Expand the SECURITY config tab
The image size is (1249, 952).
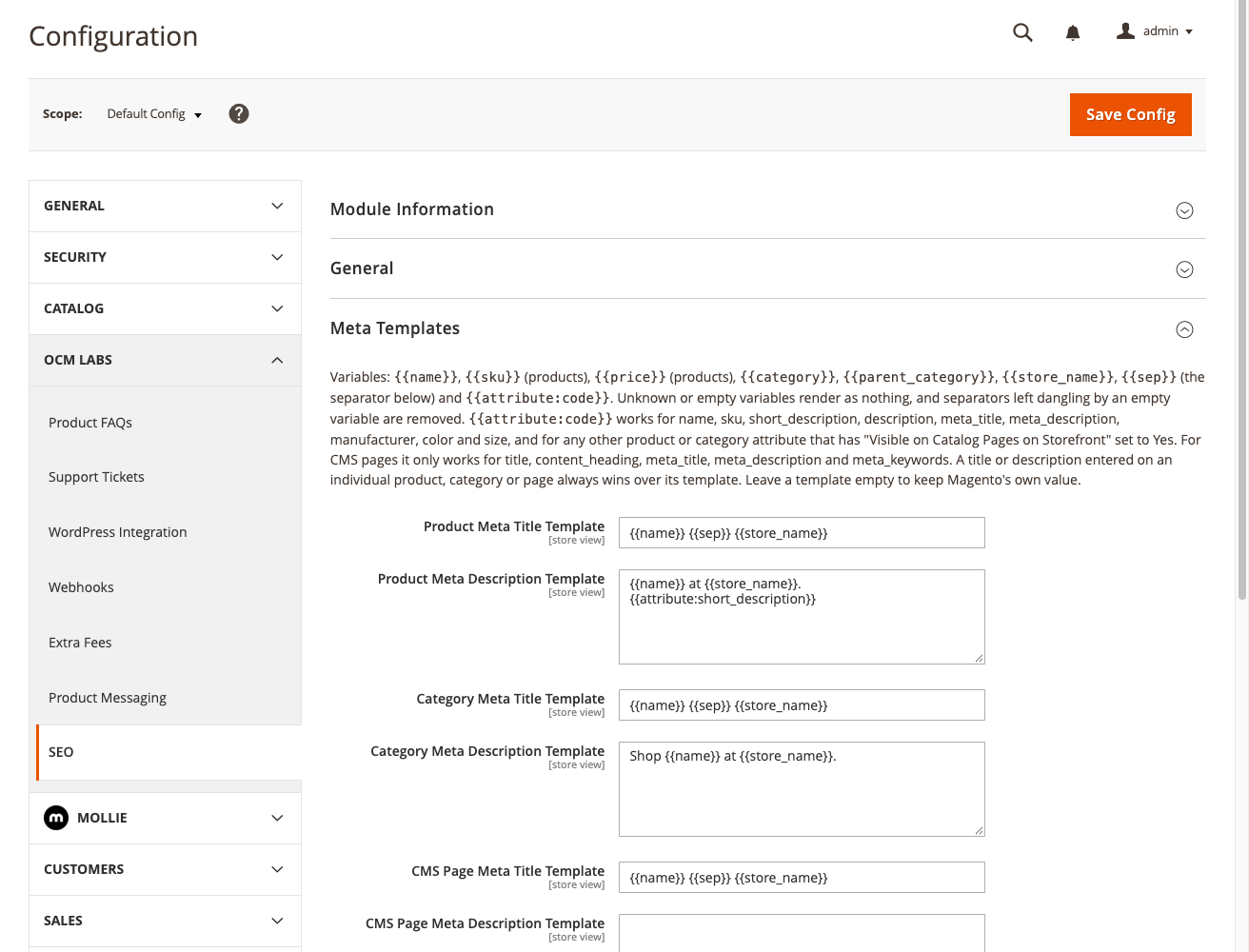tap(165, 257)
